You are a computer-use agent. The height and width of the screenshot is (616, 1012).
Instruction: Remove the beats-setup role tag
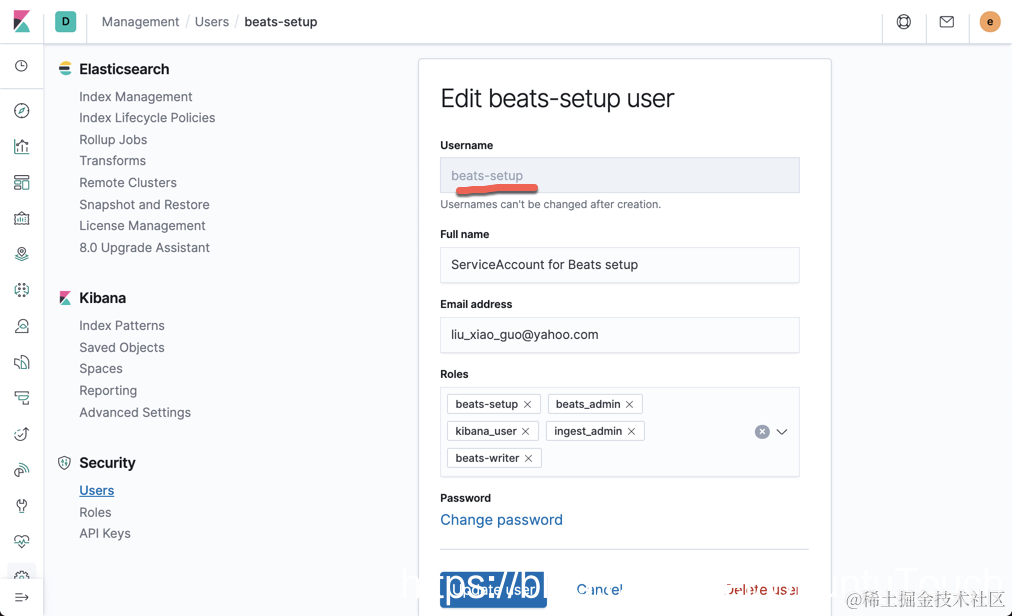click(x=527, y=404)
